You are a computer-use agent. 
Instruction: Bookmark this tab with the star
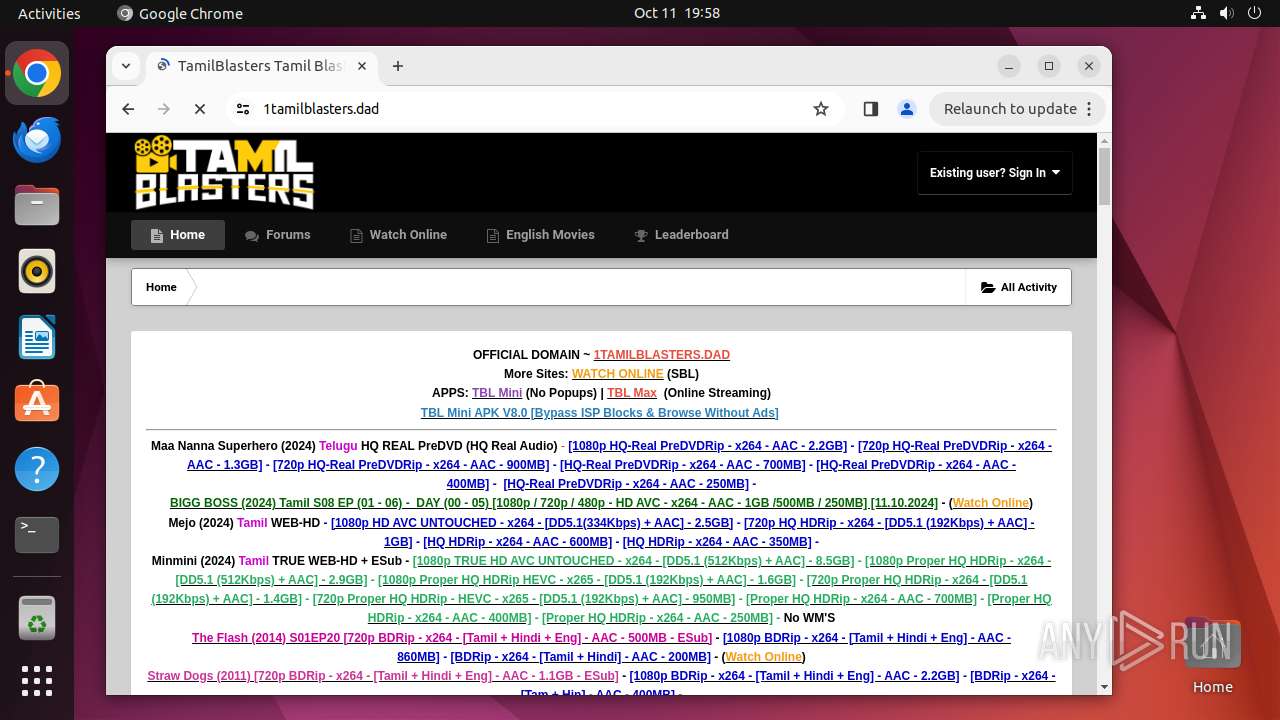point(821,109)
